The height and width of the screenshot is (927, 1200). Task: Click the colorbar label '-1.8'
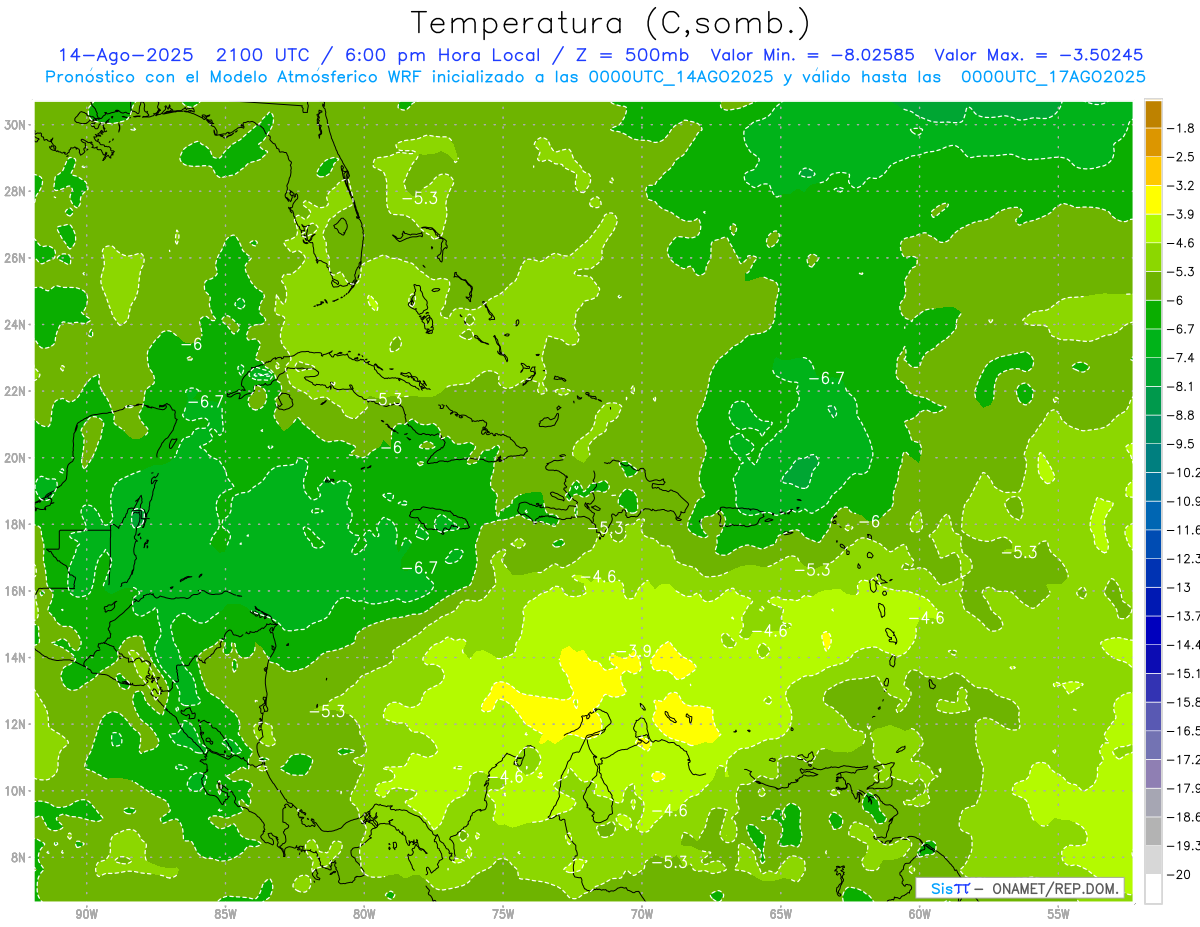[x=1181, y=128]
